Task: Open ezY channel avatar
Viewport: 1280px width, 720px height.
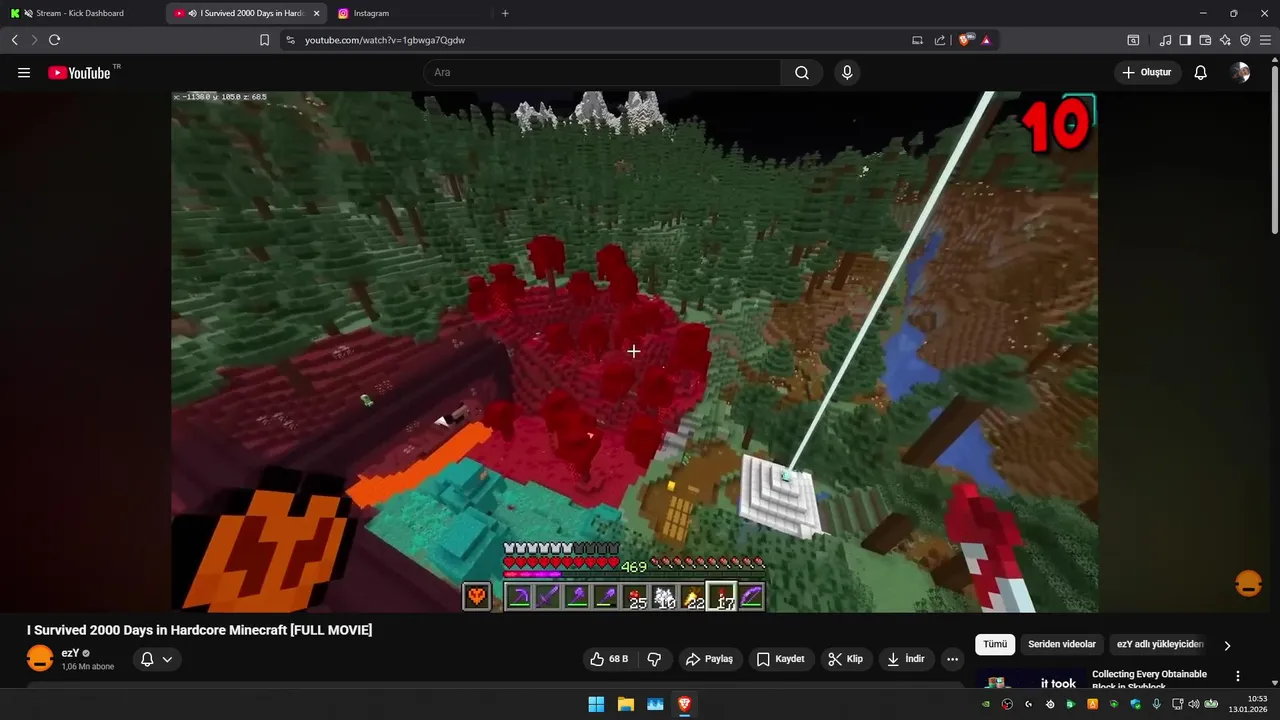Action: click(x=40, y=659)
